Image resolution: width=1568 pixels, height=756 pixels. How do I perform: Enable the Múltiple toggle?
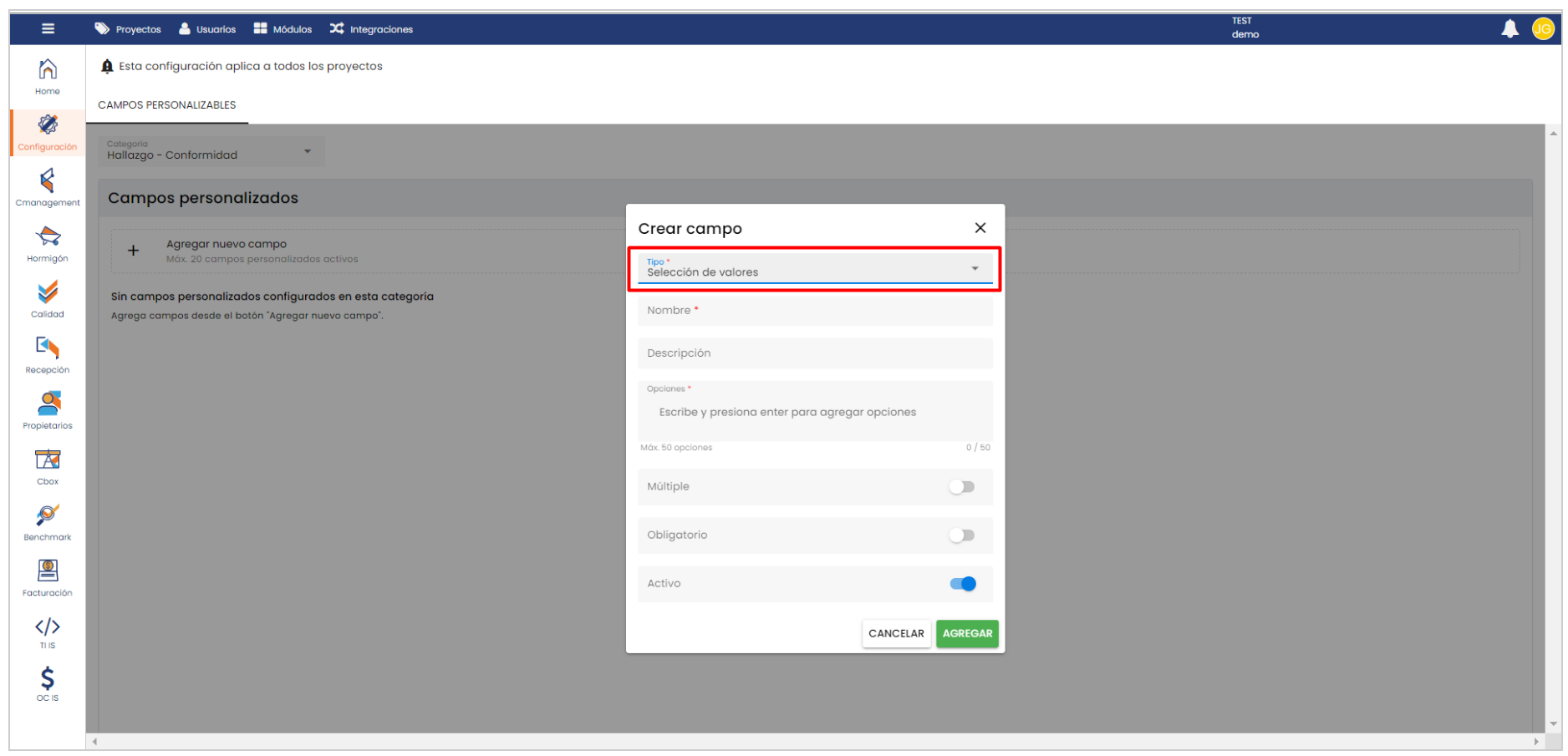(x=962, y=487)
